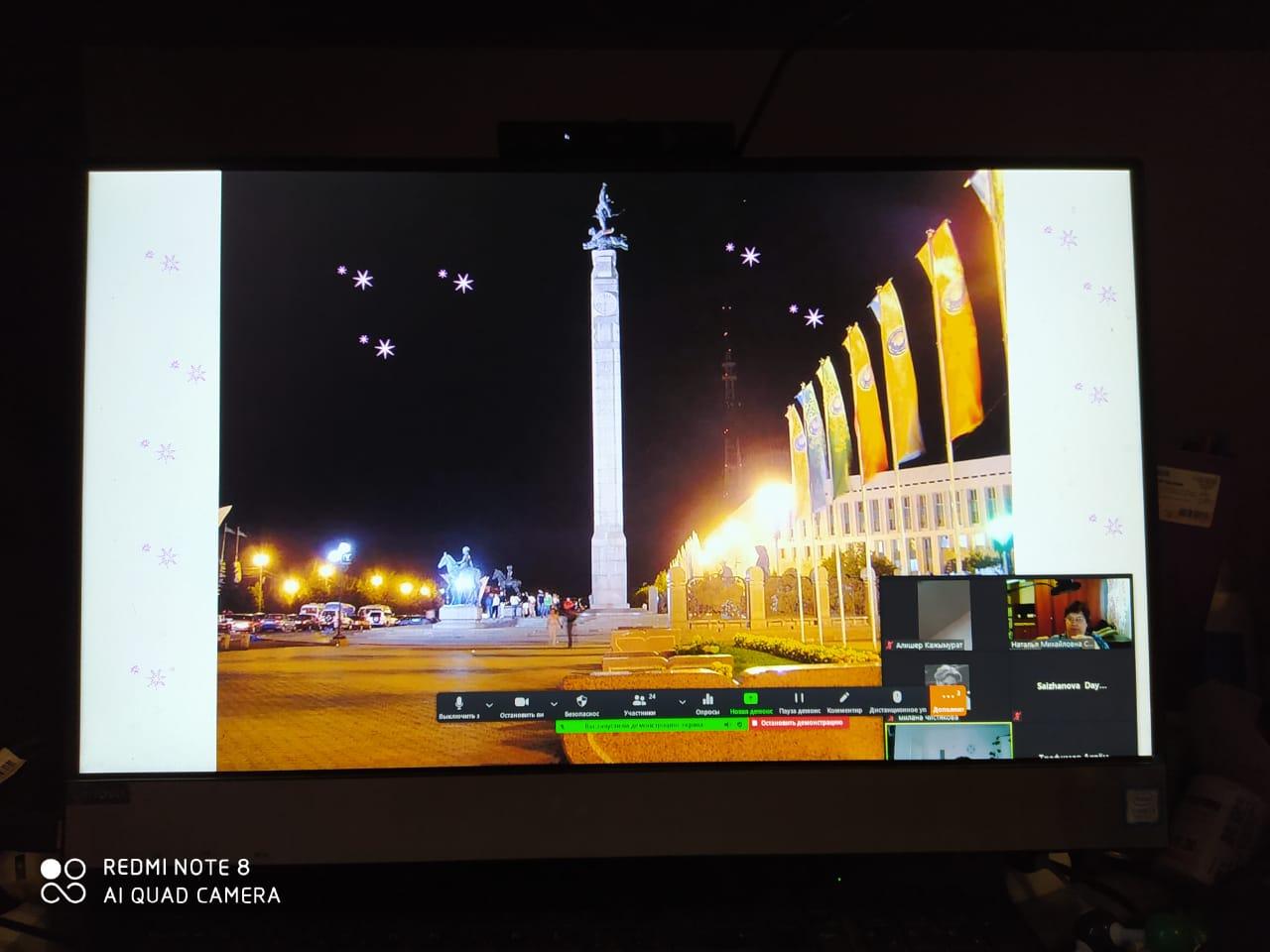
Task: Select the green-highlighted active speaker thumbnail
Action: tap(949, 742)
